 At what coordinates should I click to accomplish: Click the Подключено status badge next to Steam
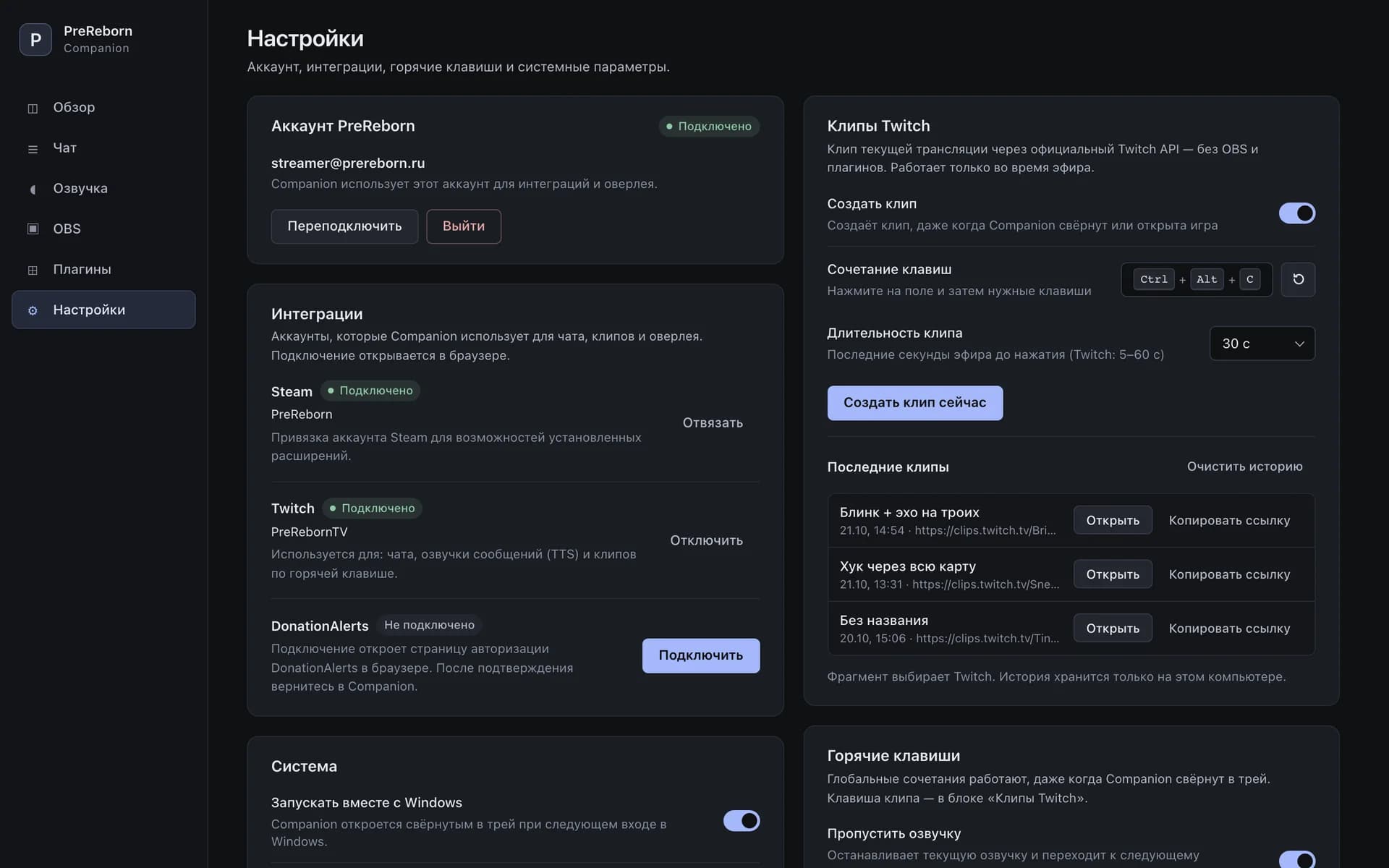[370, 391]
